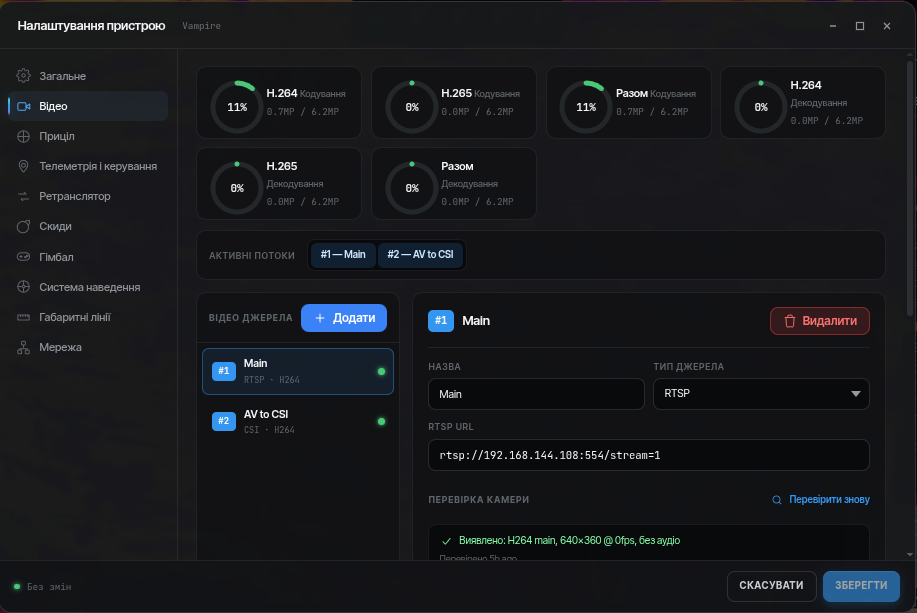This screenshot has width=917, height=613.
Task: Click the trash icon in Видалити button
Action: click(790, 321)
